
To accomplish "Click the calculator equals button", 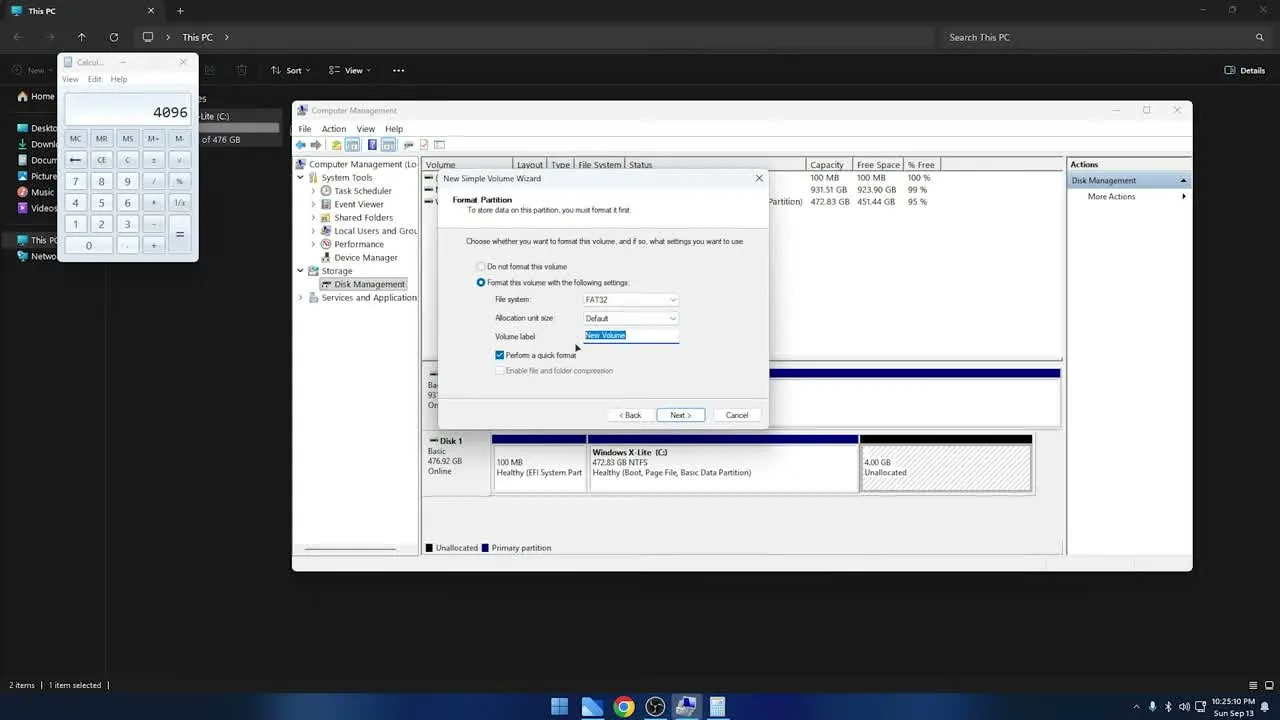I will pyautogui.click(x=180, y=234).
